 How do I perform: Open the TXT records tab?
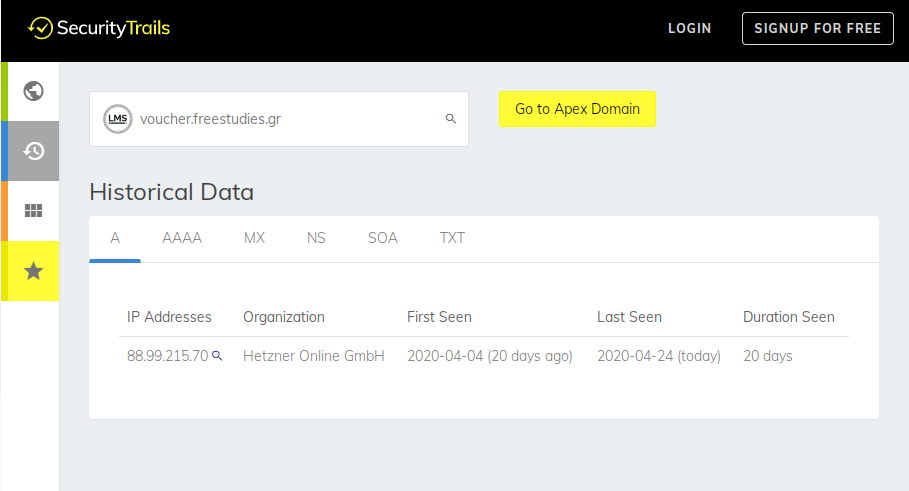(452, 238)
